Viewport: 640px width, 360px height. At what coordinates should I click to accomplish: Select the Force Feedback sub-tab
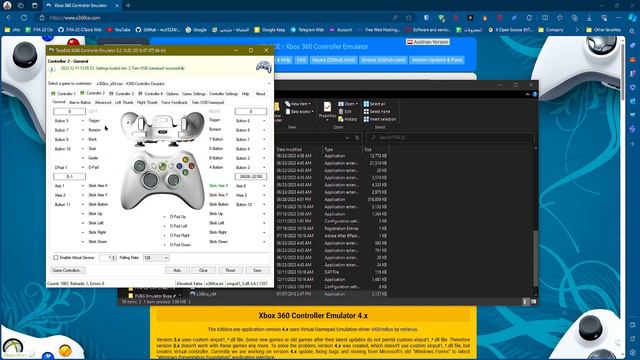pos(174,102)
